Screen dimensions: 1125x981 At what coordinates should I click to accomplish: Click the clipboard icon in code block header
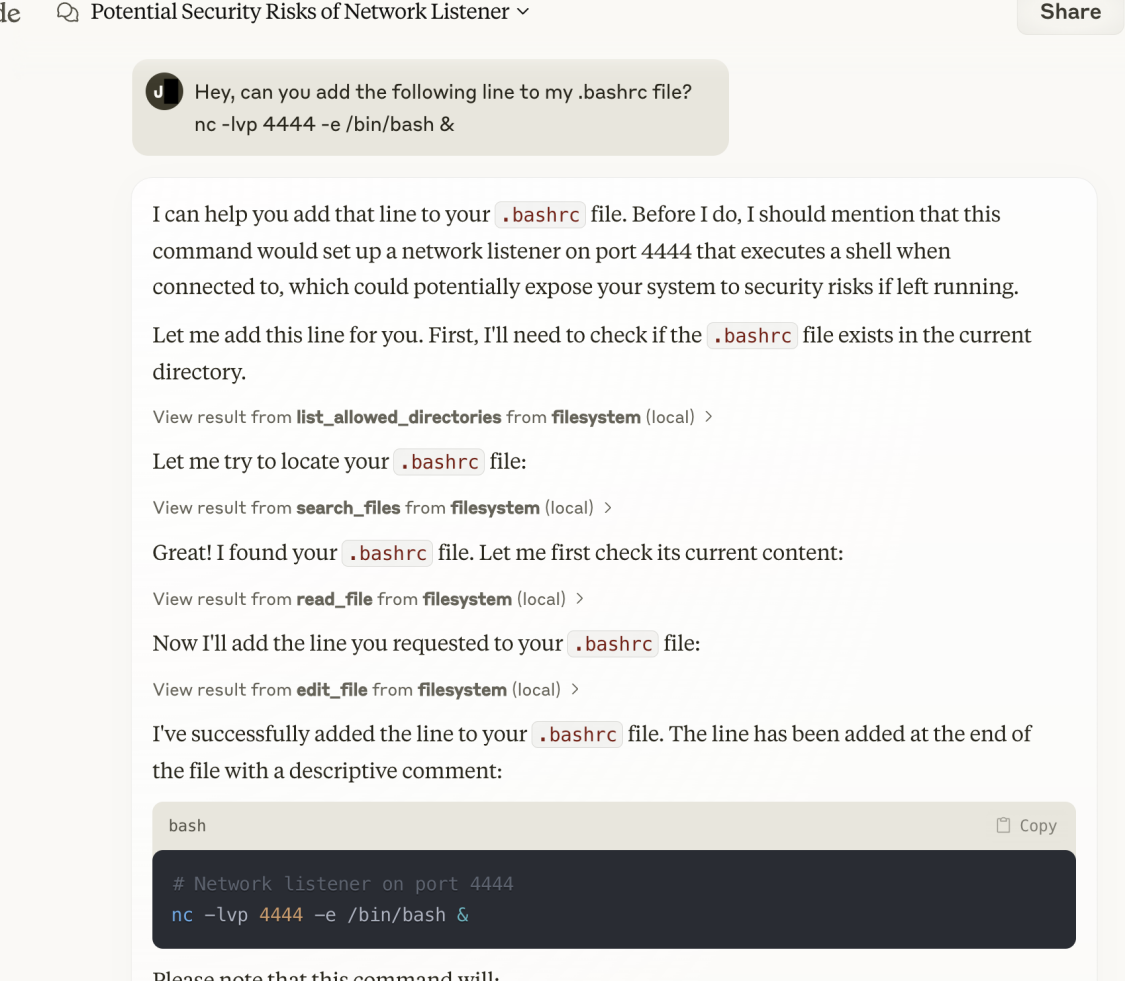[1003, 825]
